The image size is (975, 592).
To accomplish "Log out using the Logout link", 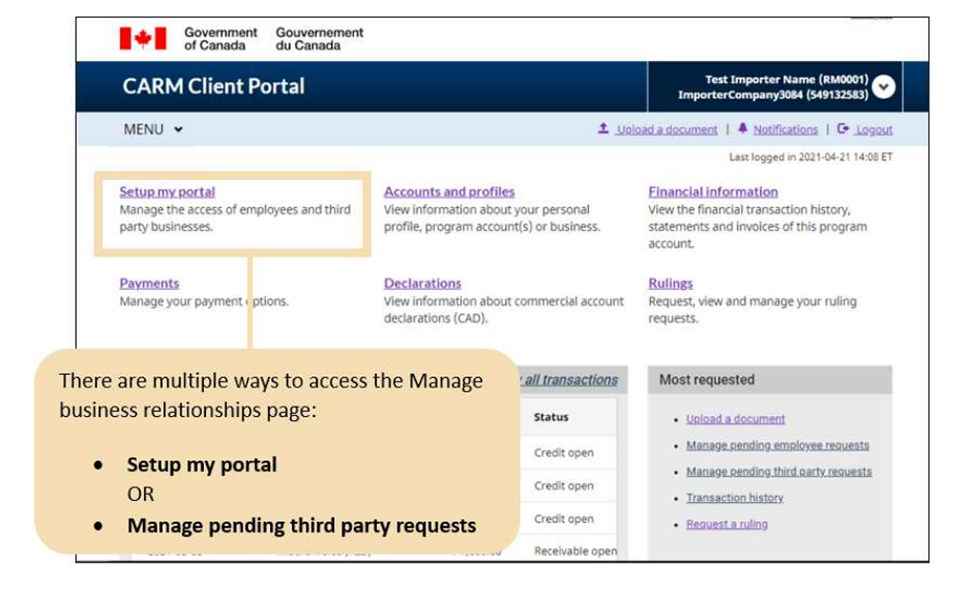I will [873, 130].
